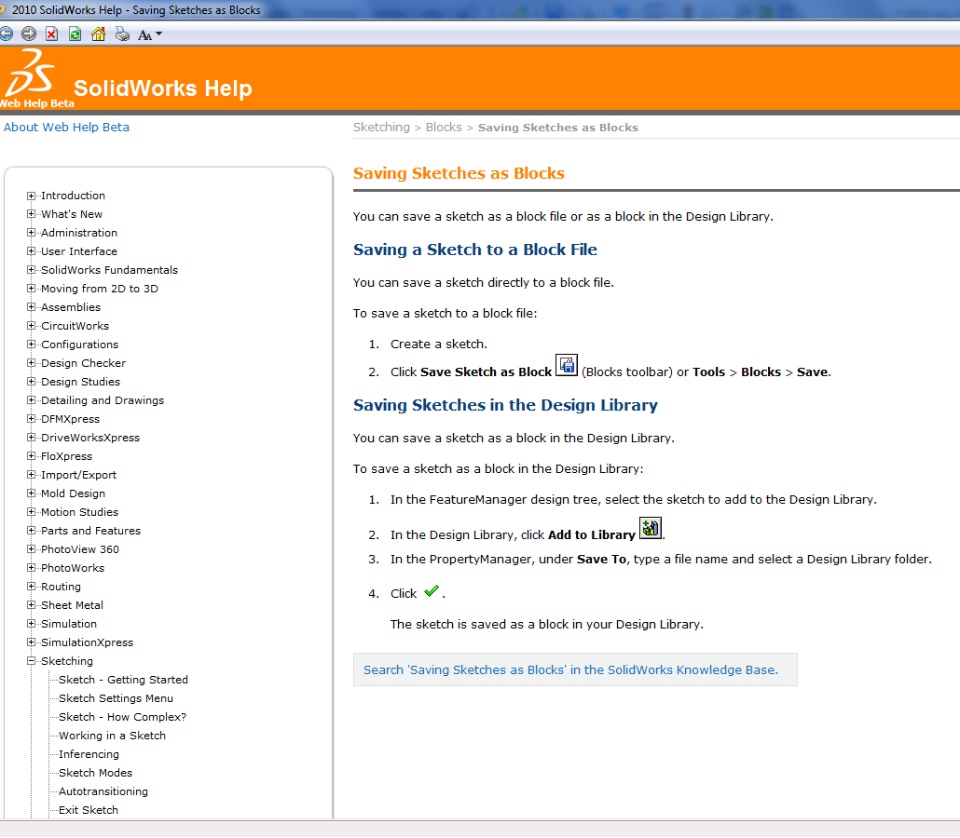This screenshot has width=960, height=838.
Task: Click the Forward navigation arrow icon
Action: pos(29,34)
